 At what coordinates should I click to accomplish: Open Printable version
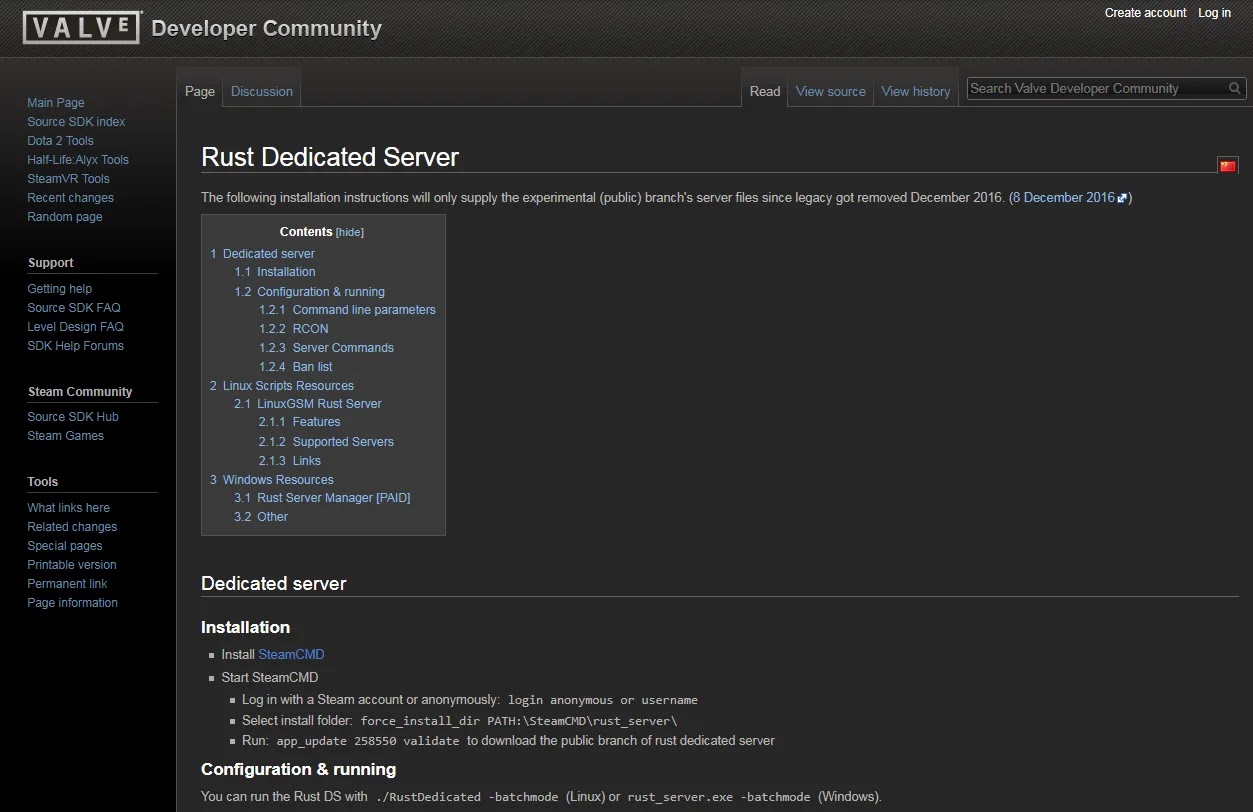click(x=72, y=565)
